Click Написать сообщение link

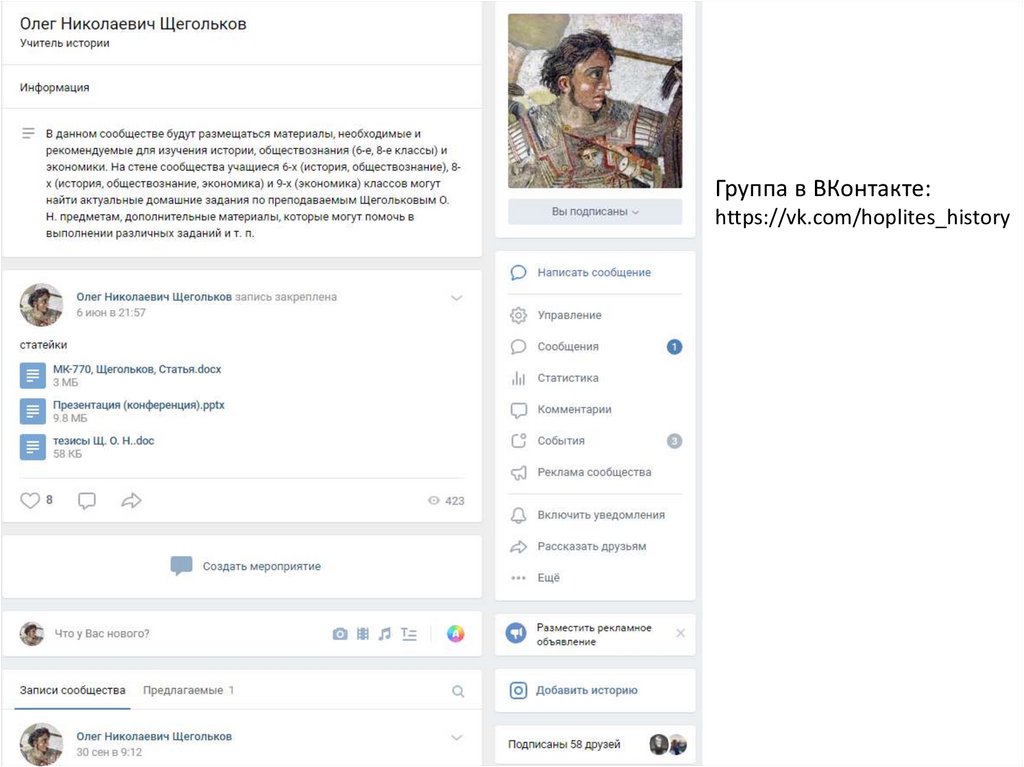594,272
